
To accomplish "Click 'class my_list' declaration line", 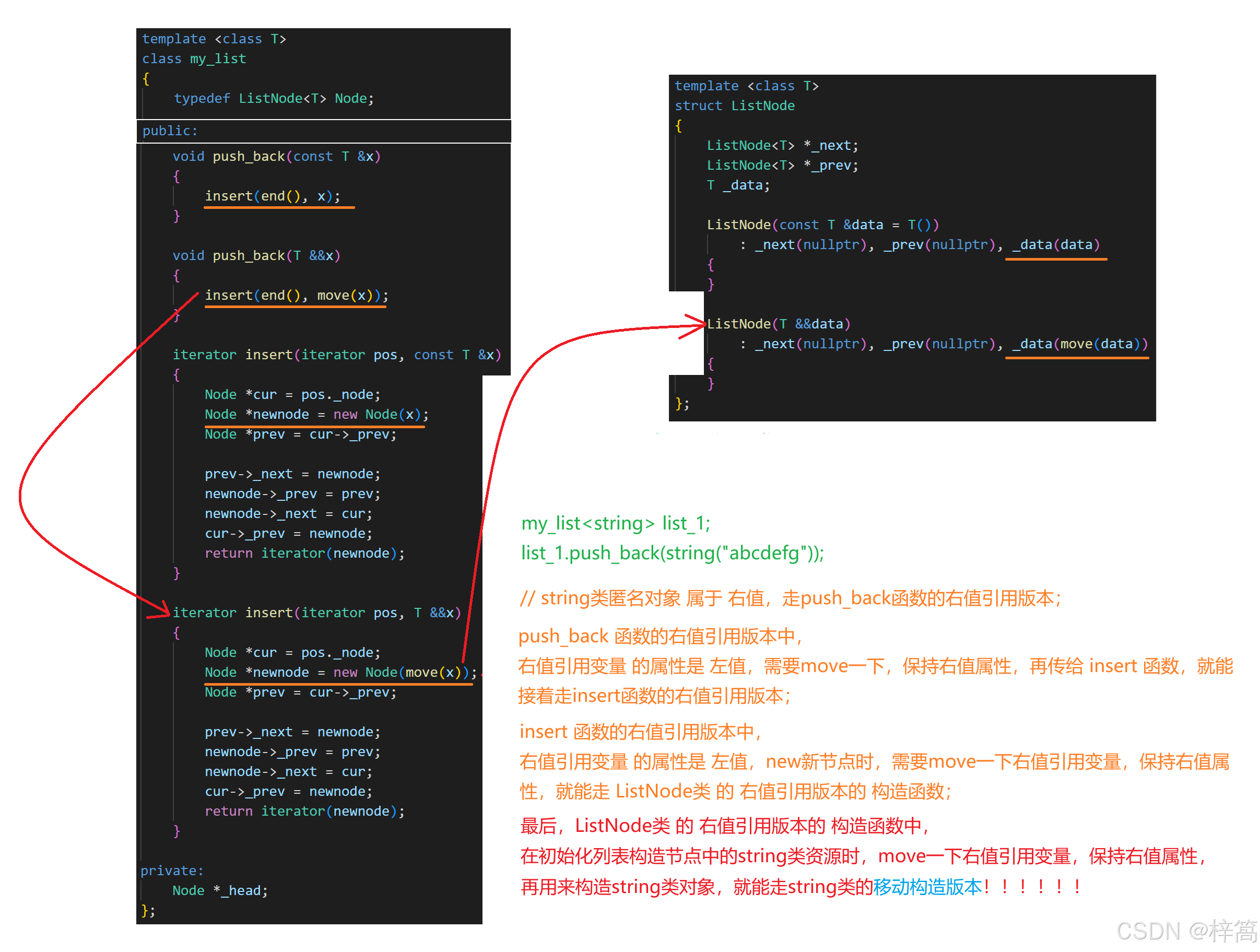I will (194, 59).
